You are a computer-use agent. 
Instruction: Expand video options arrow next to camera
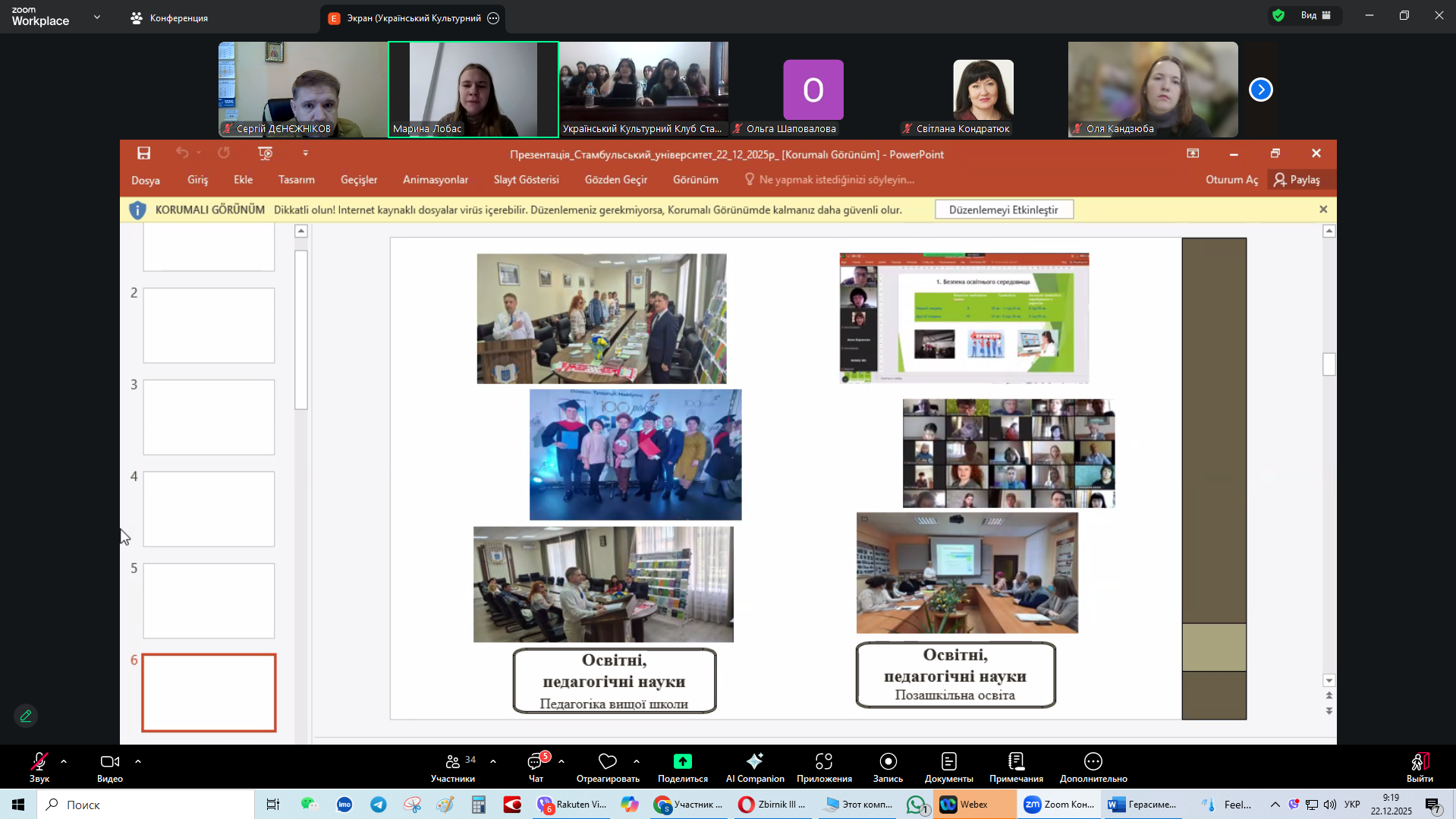[x=138, y=761]
